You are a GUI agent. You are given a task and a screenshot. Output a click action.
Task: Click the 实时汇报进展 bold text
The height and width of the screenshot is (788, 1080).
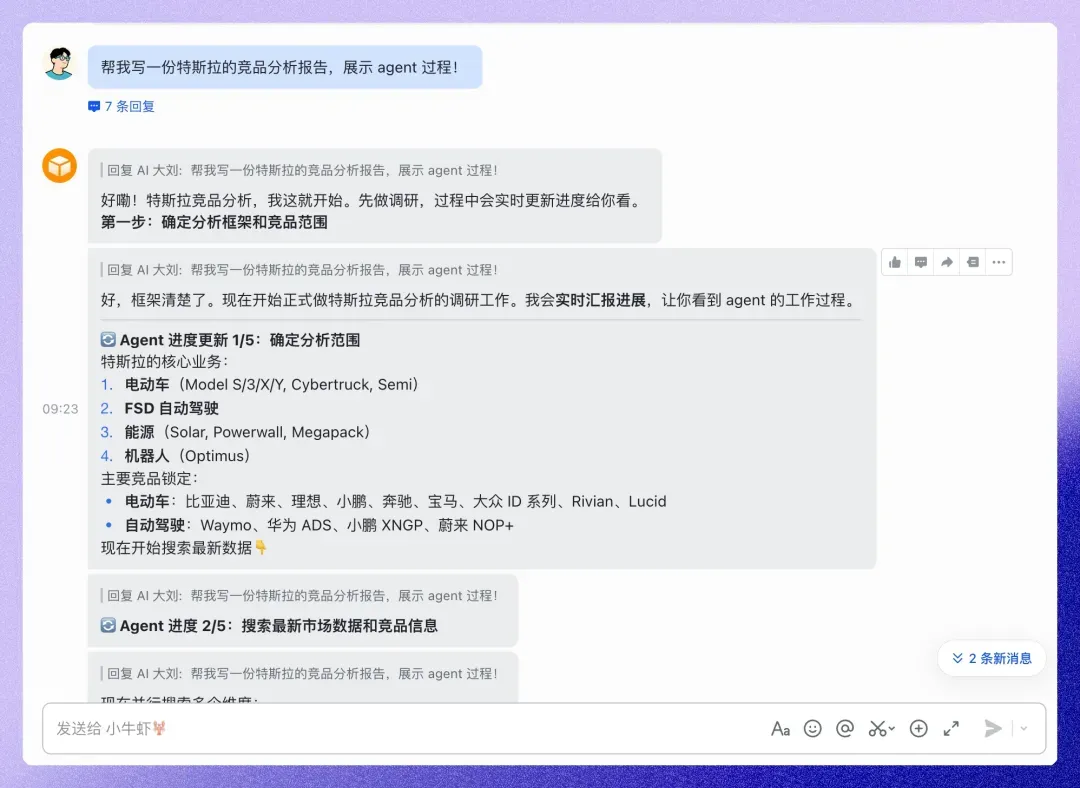[x=601, y=300]
